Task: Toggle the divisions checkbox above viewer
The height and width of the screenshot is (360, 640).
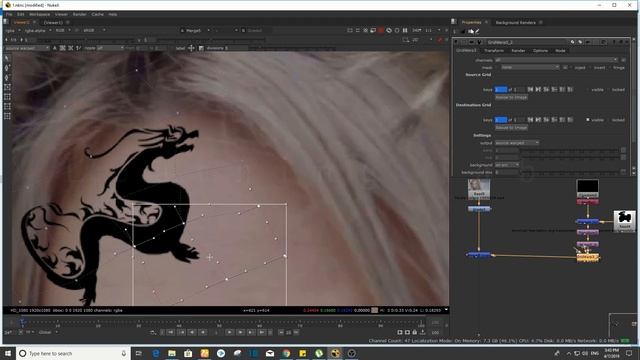Action: pos(201,48)
